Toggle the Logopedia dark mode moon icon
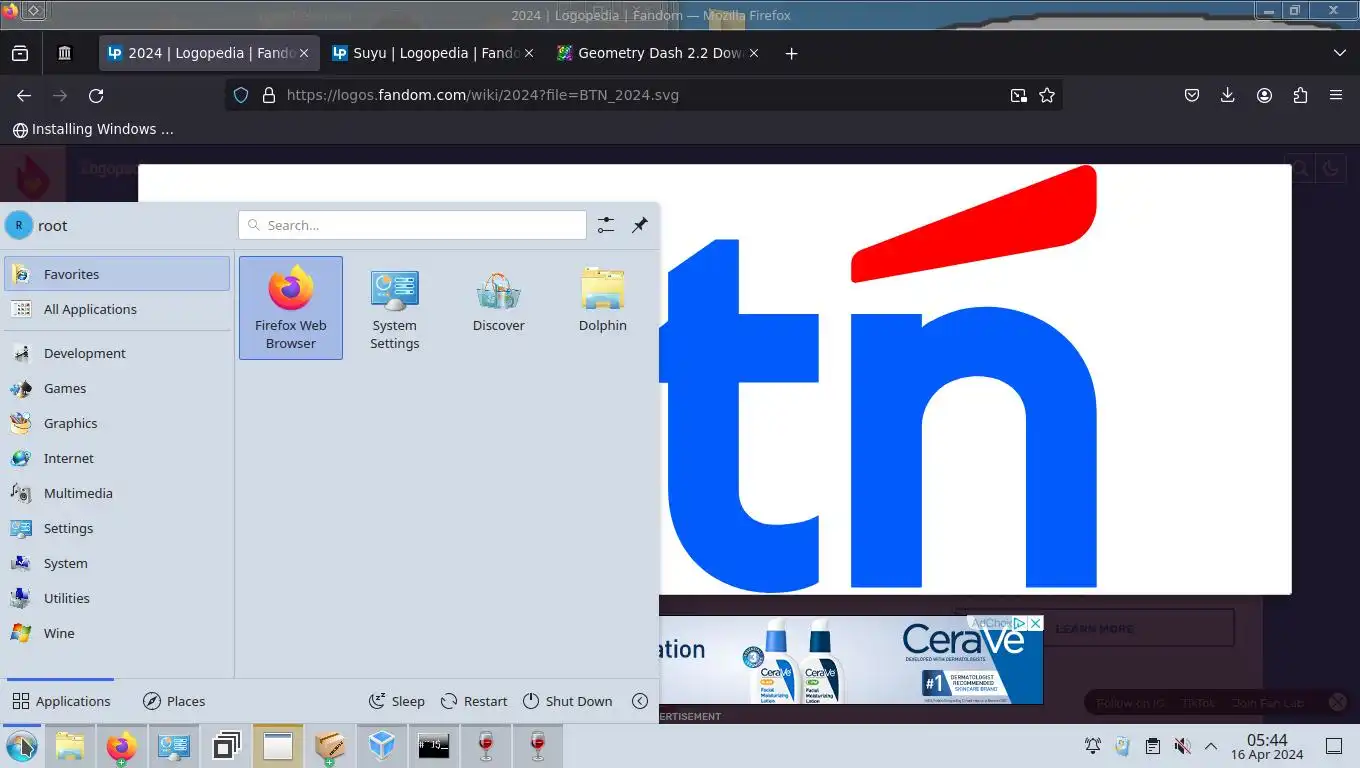This screenshot has height=768, width=1360. (x=1330, y=169)
